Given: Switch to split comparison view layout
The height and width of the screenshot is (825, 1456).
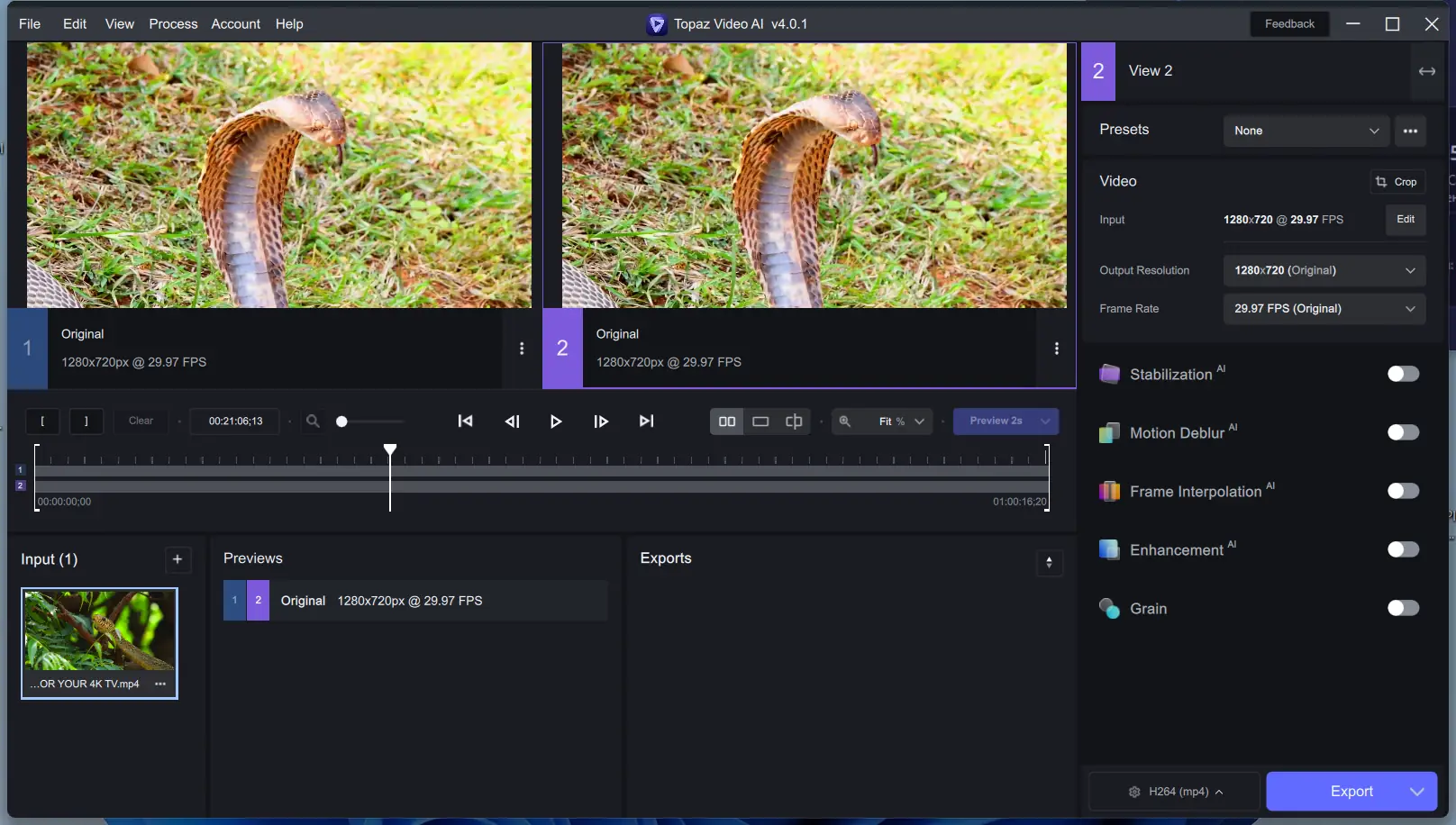Looking at the screenshot, I should (x=794, y=422).
